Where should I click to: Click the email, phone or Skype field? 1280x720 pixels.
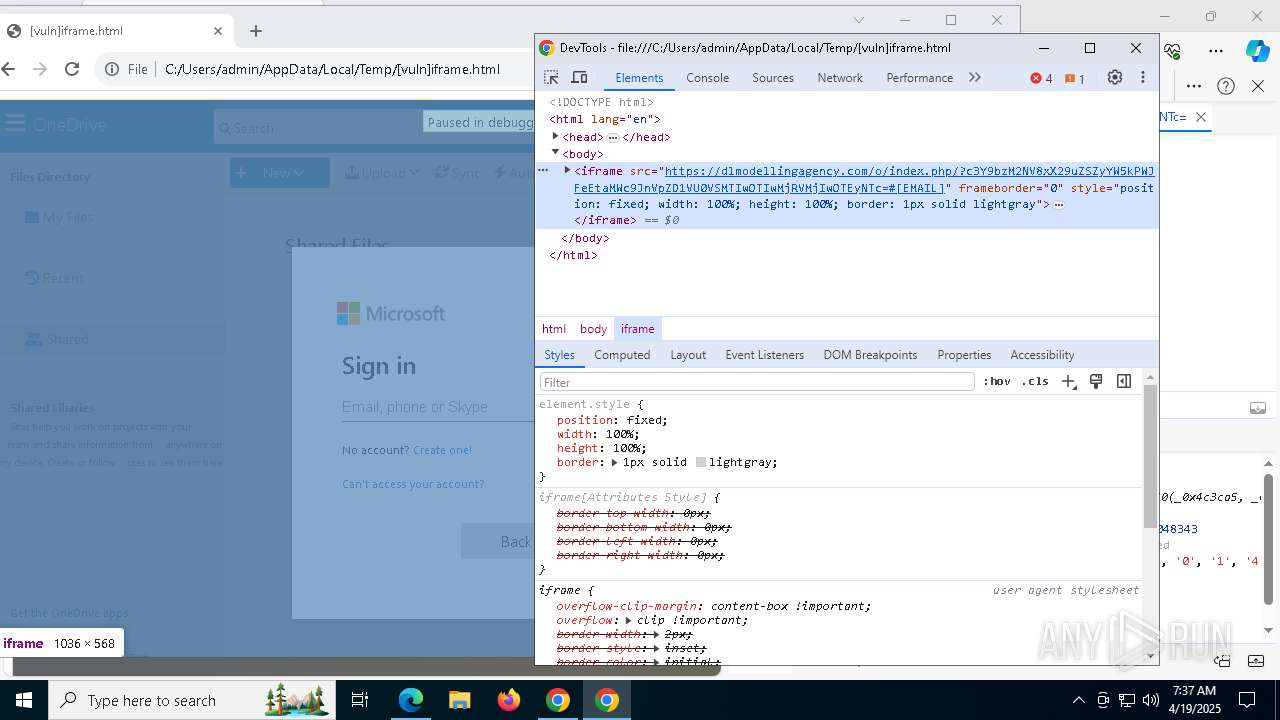[438, 407]
